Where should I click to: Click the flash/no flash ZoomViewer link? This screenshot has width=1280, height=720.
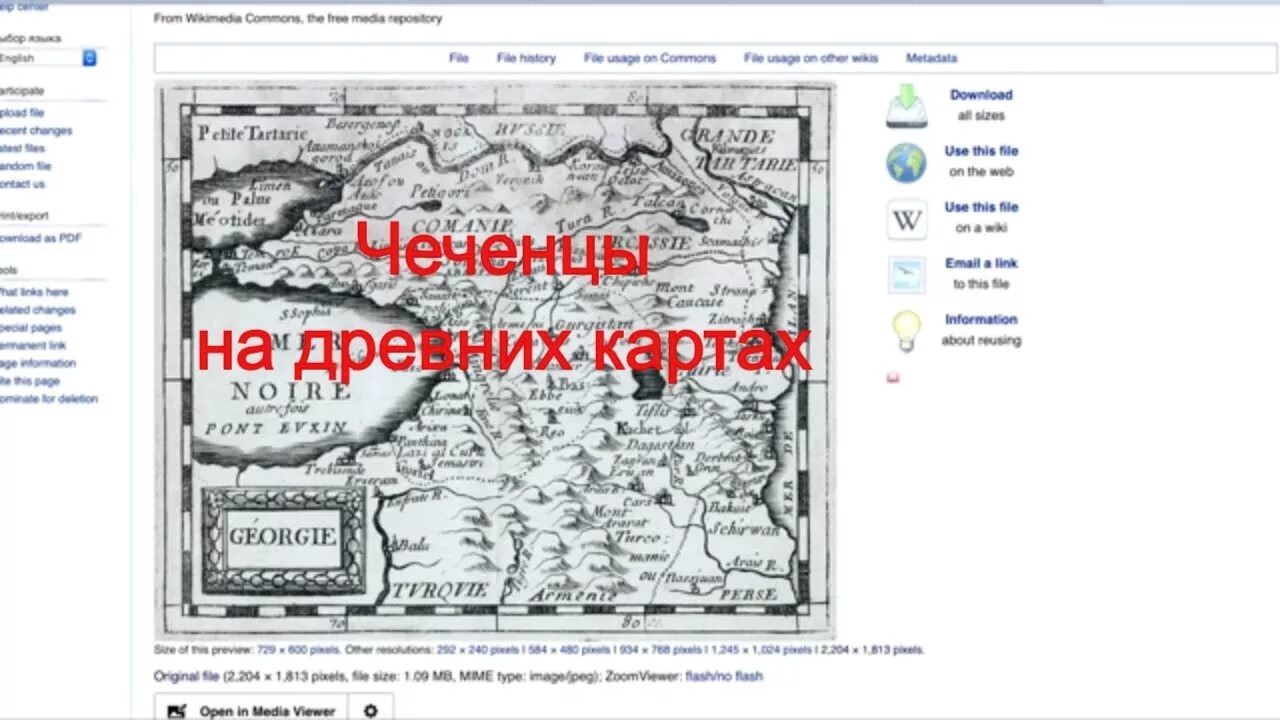[724, 676]
